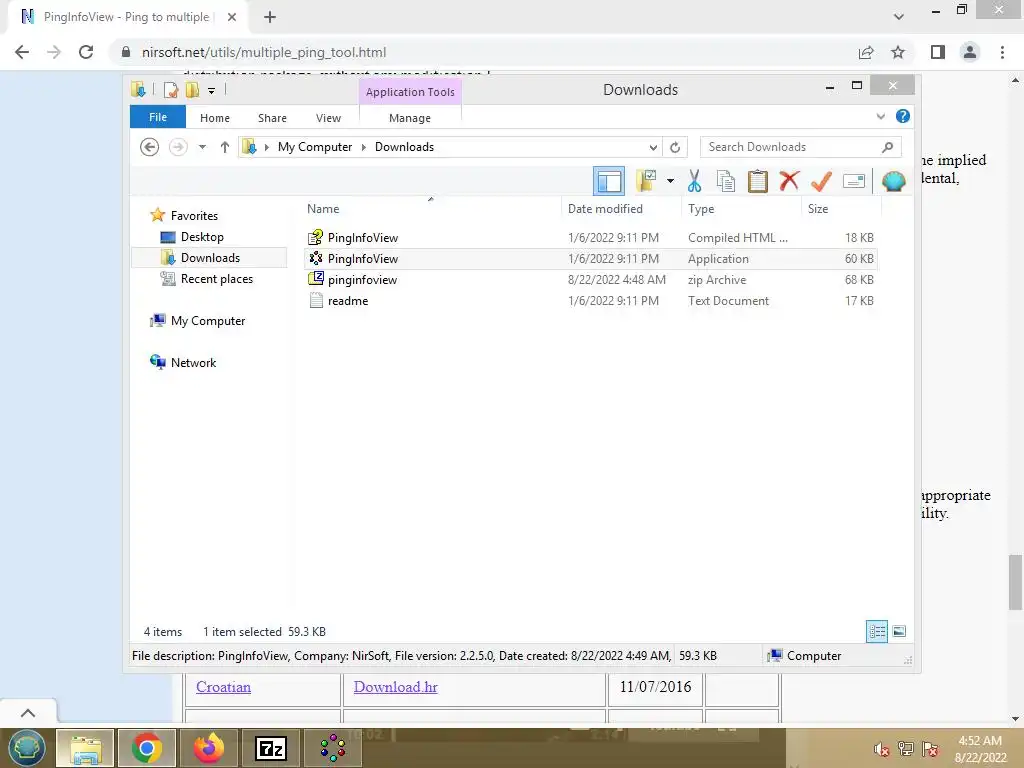Select the readme text document
This screenshot has width=1024, height=768.
(x=590, y=300)
